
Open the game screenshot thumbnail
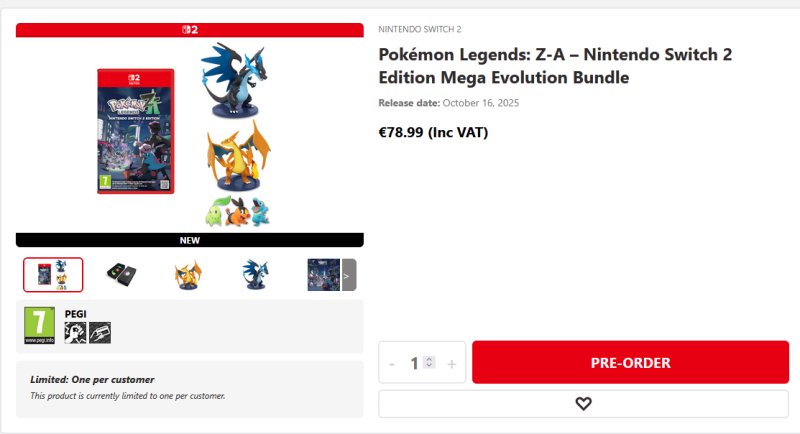tap(323, 274)
